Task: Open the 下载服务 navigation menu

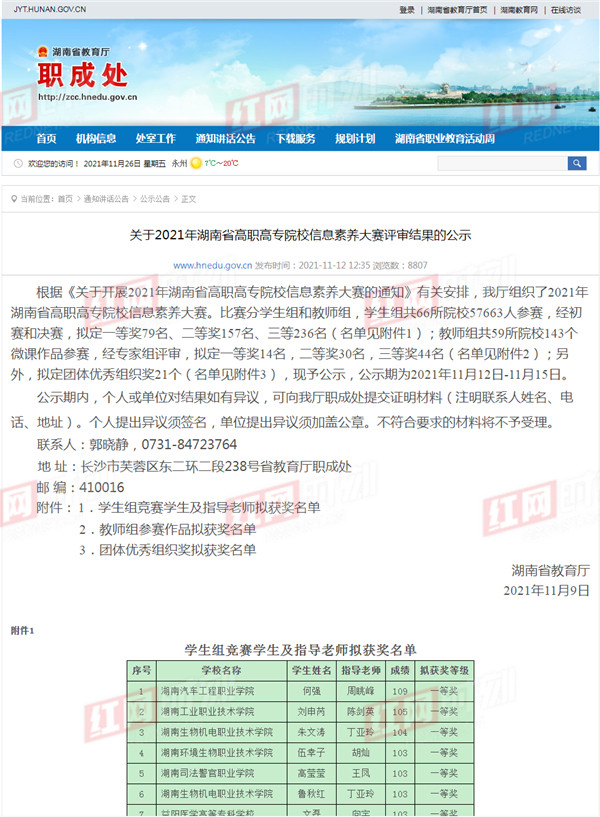Action: coord(295,139)
